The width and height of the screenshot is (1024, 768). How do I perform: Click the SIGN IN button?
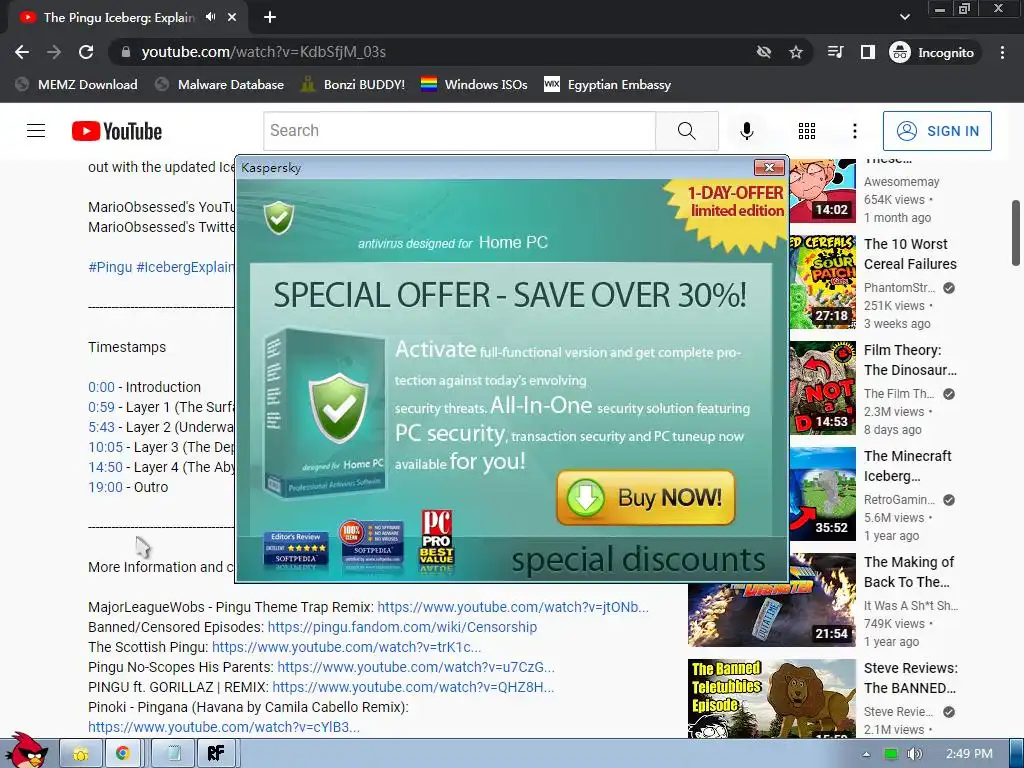[x=937, y=131]
